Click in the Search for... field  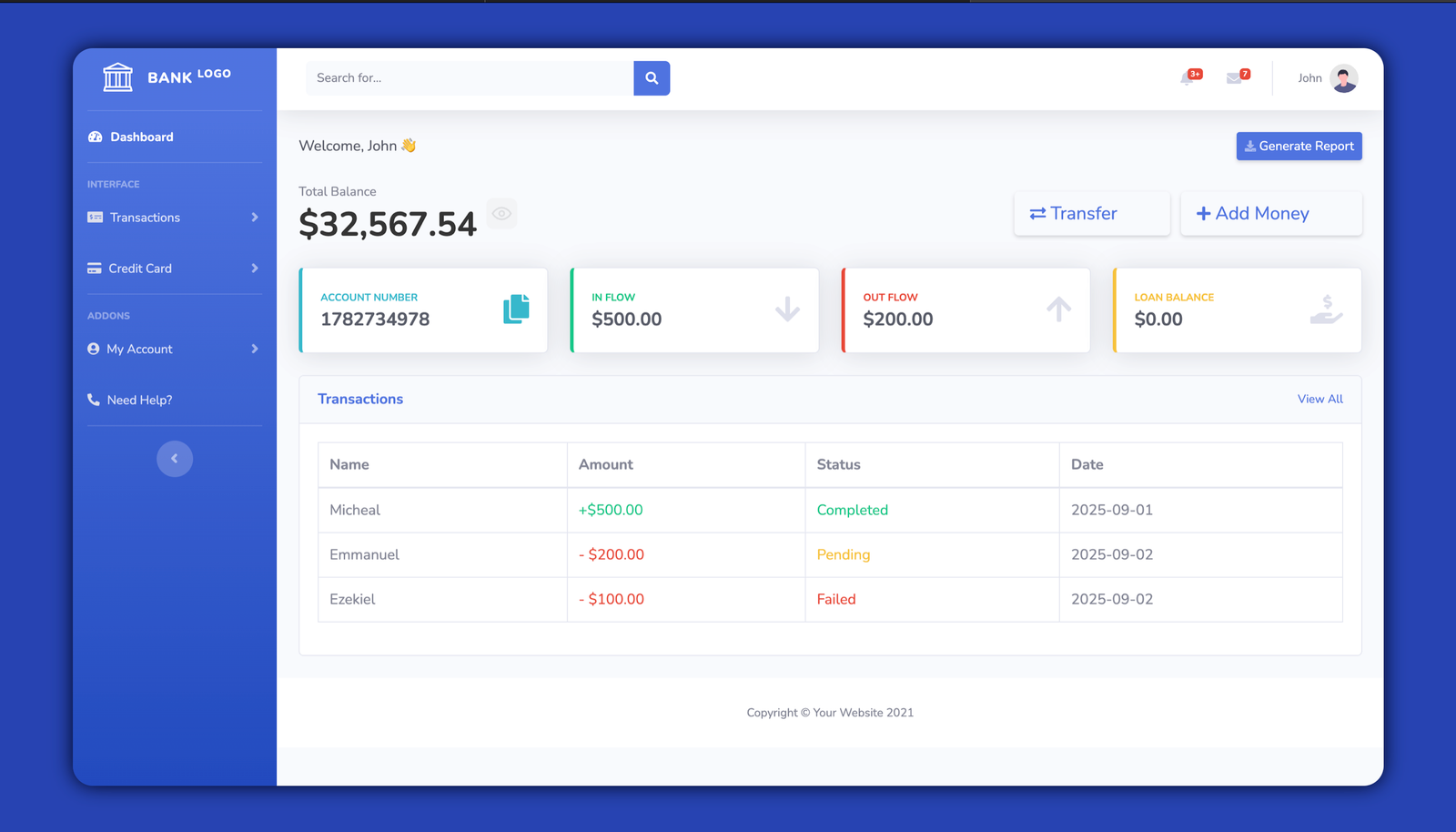click(x=469, y=78)
